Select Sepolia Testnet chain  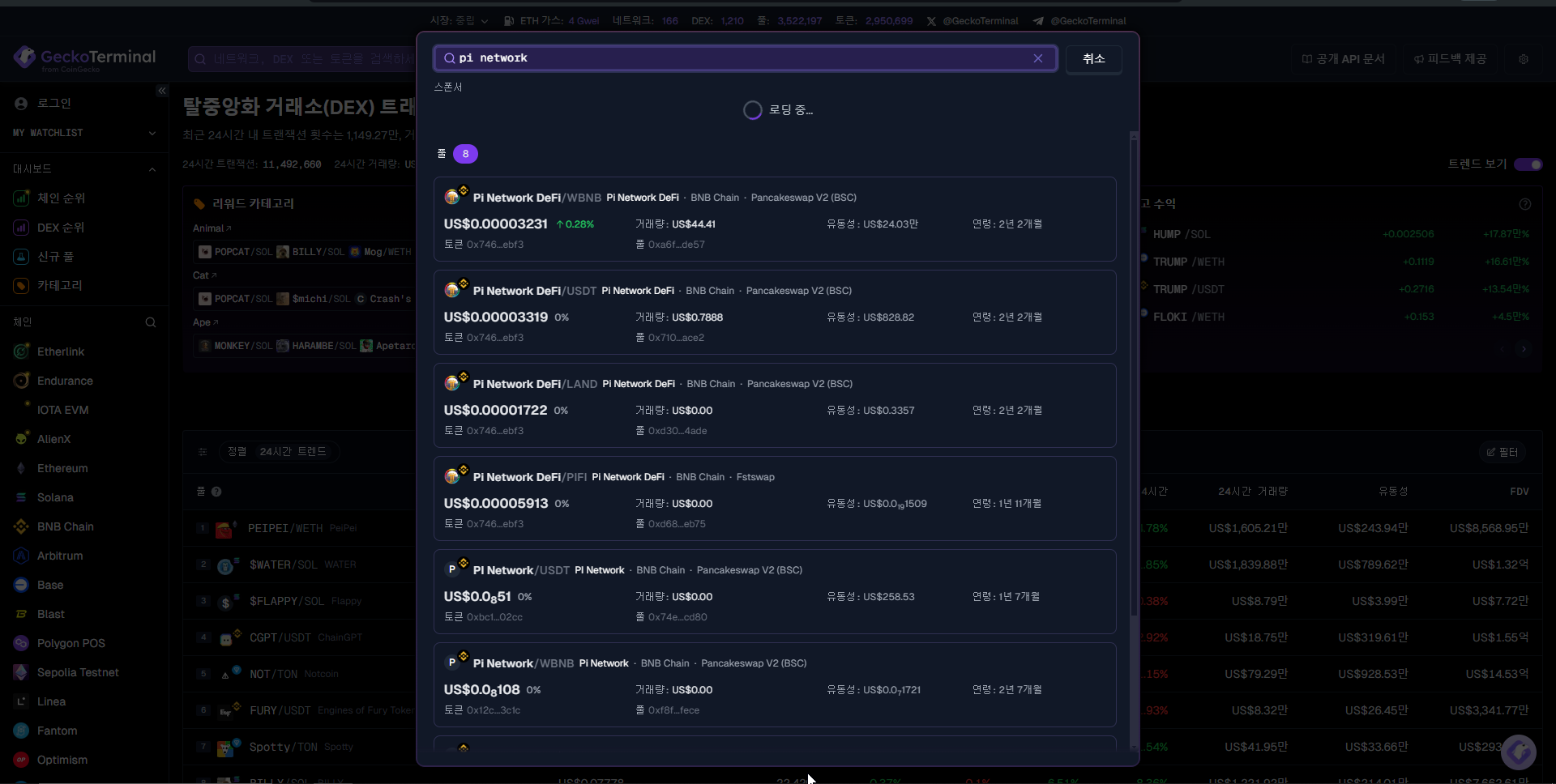(x=67, y=672)
